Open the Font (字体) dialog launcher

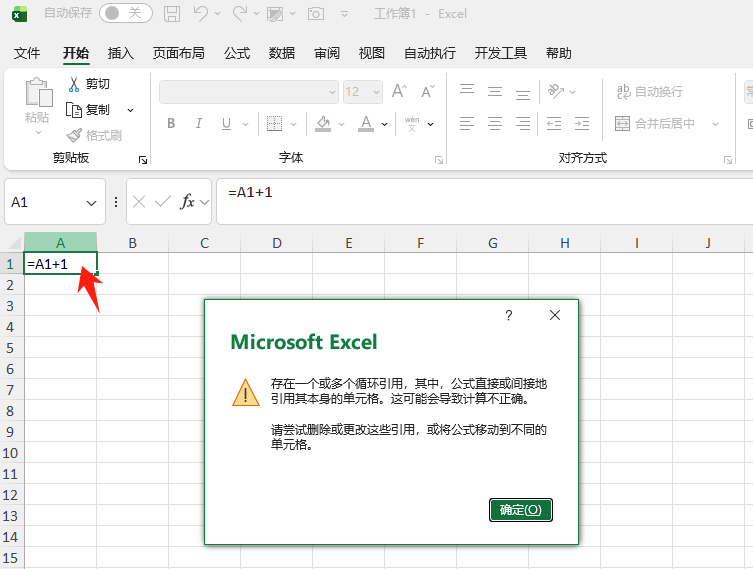coord(438,160)
